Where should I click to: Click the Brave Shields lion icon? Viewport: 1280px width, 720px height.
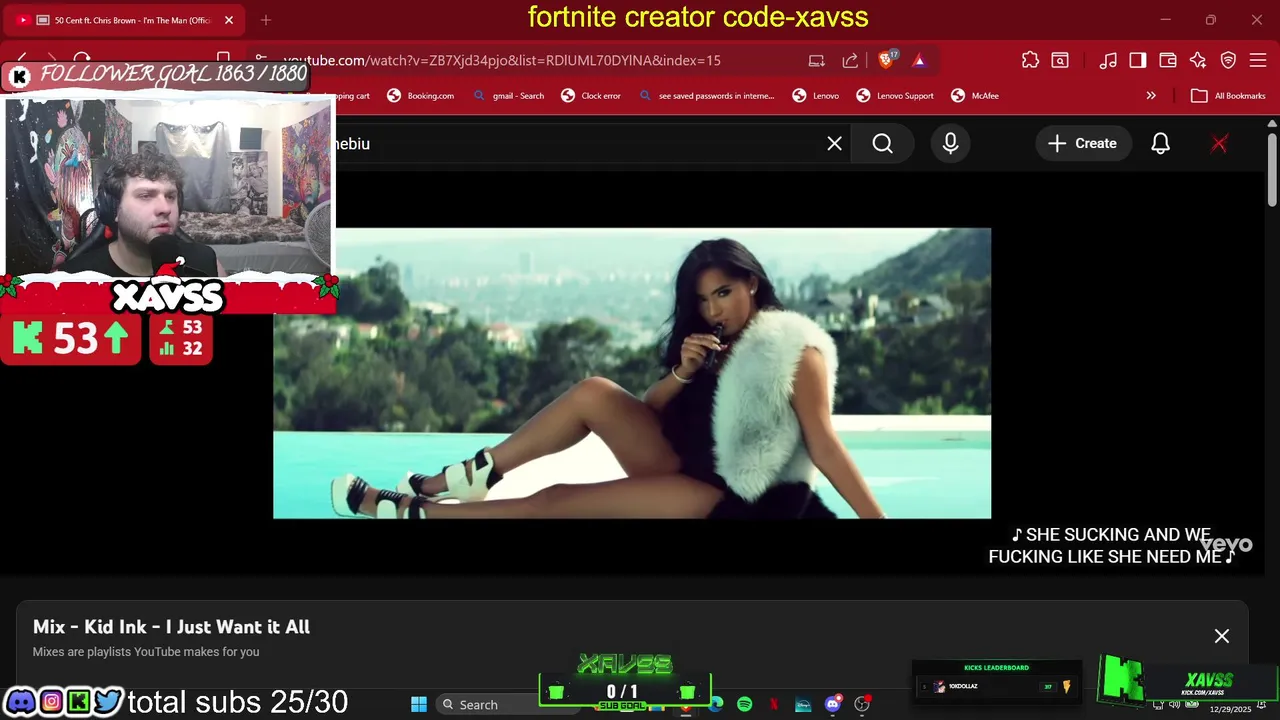(x=887, y=60)
